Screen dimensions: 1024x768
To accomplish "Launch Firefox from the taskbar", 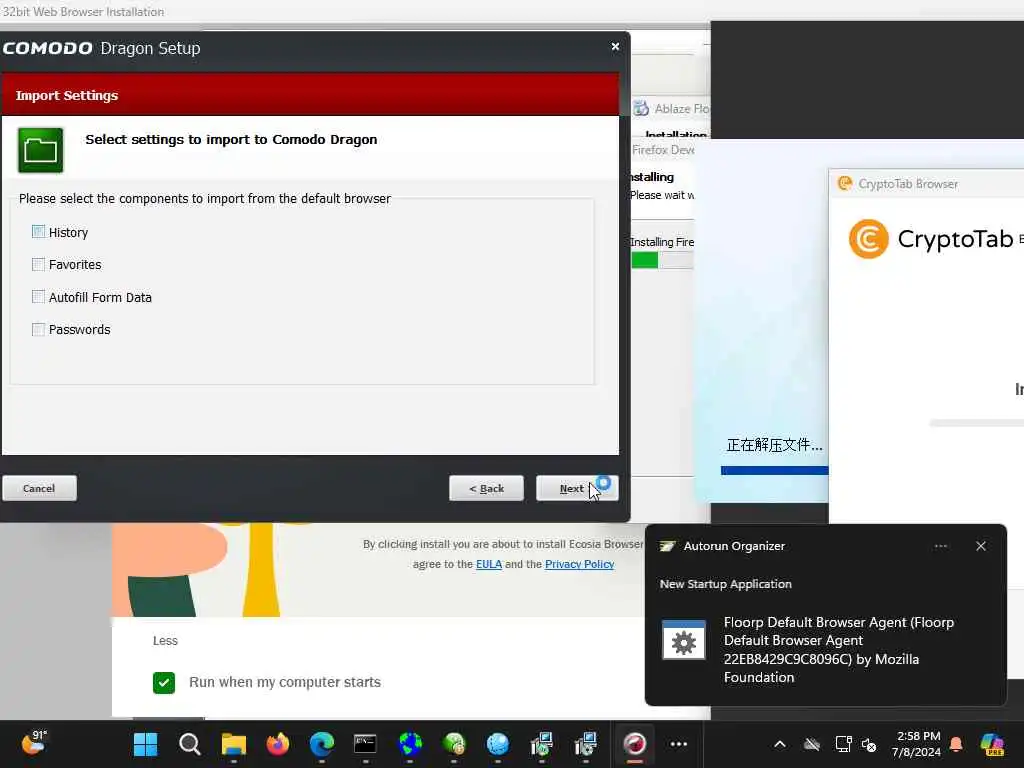I will [x=278, y=744].
